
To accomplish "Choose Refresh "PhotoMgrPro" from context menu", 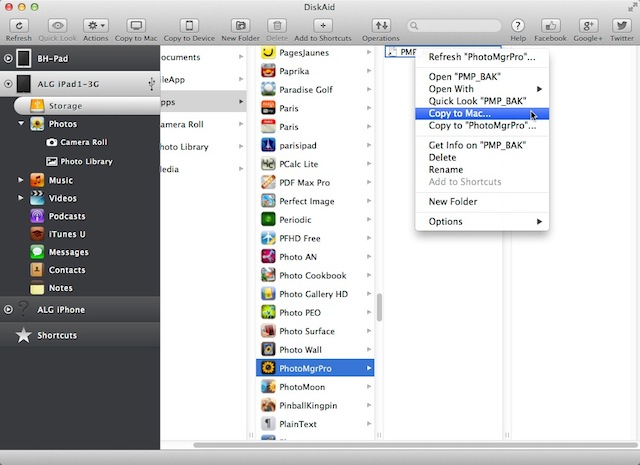I will [482, 57].
